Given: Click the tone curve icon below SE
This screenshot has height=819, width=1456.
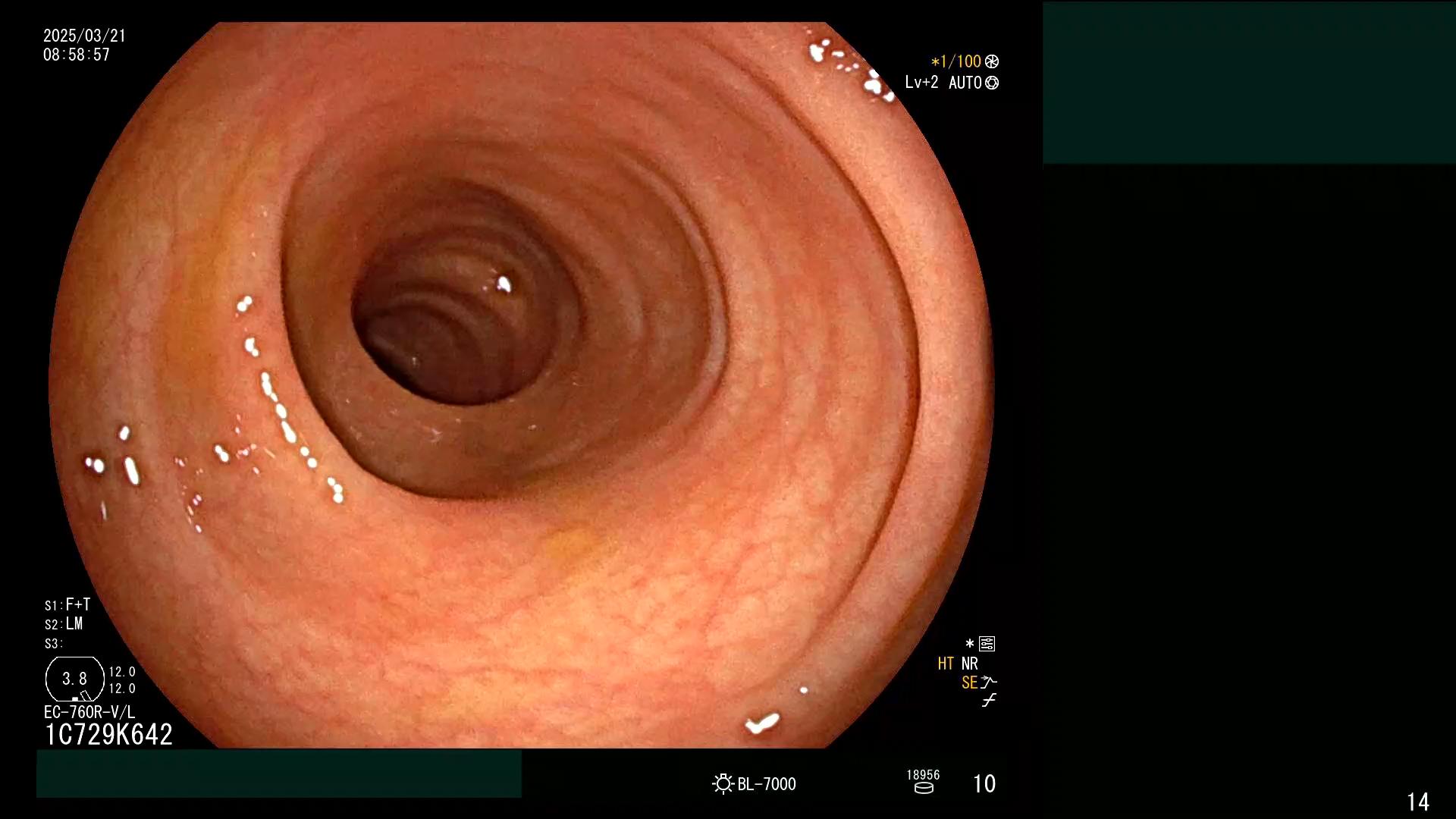Looking at the screenshot, I should (989, 701).
